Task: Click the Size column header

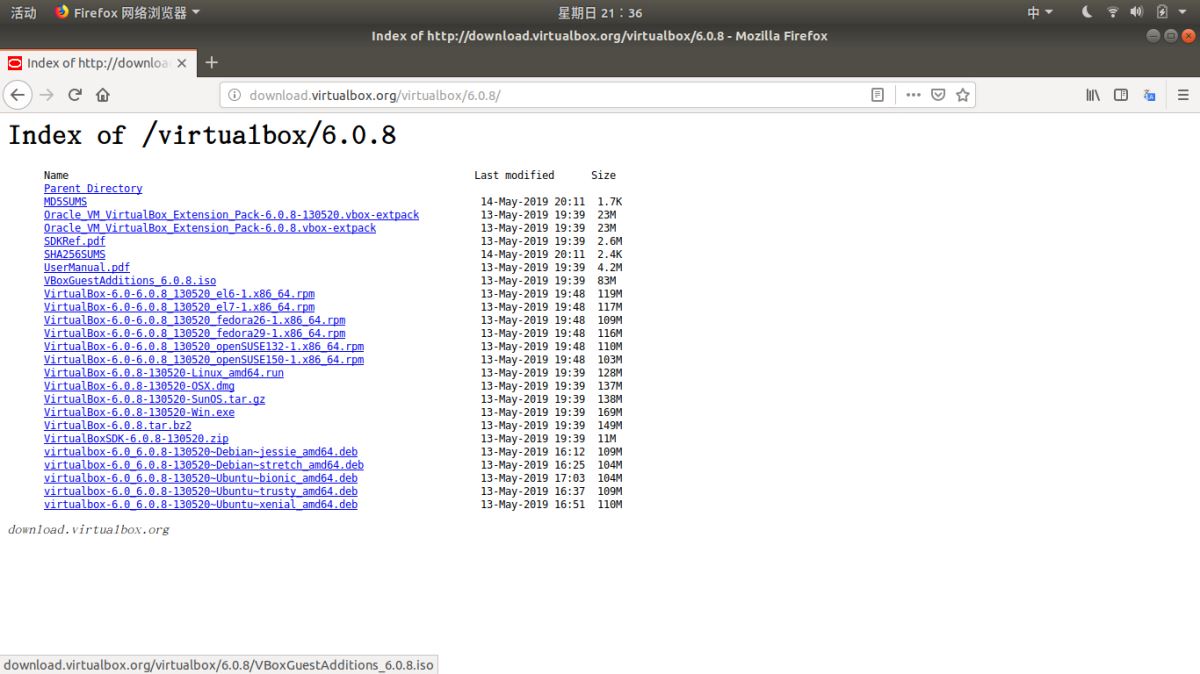Action: click(603, 175)
